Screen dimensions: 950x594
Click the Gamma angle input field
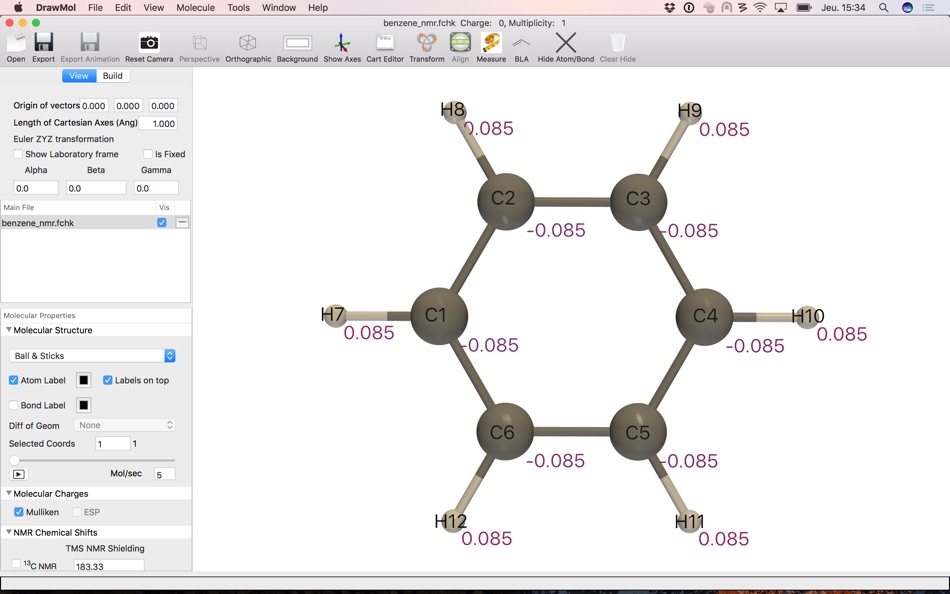click(x=156, y=188)
